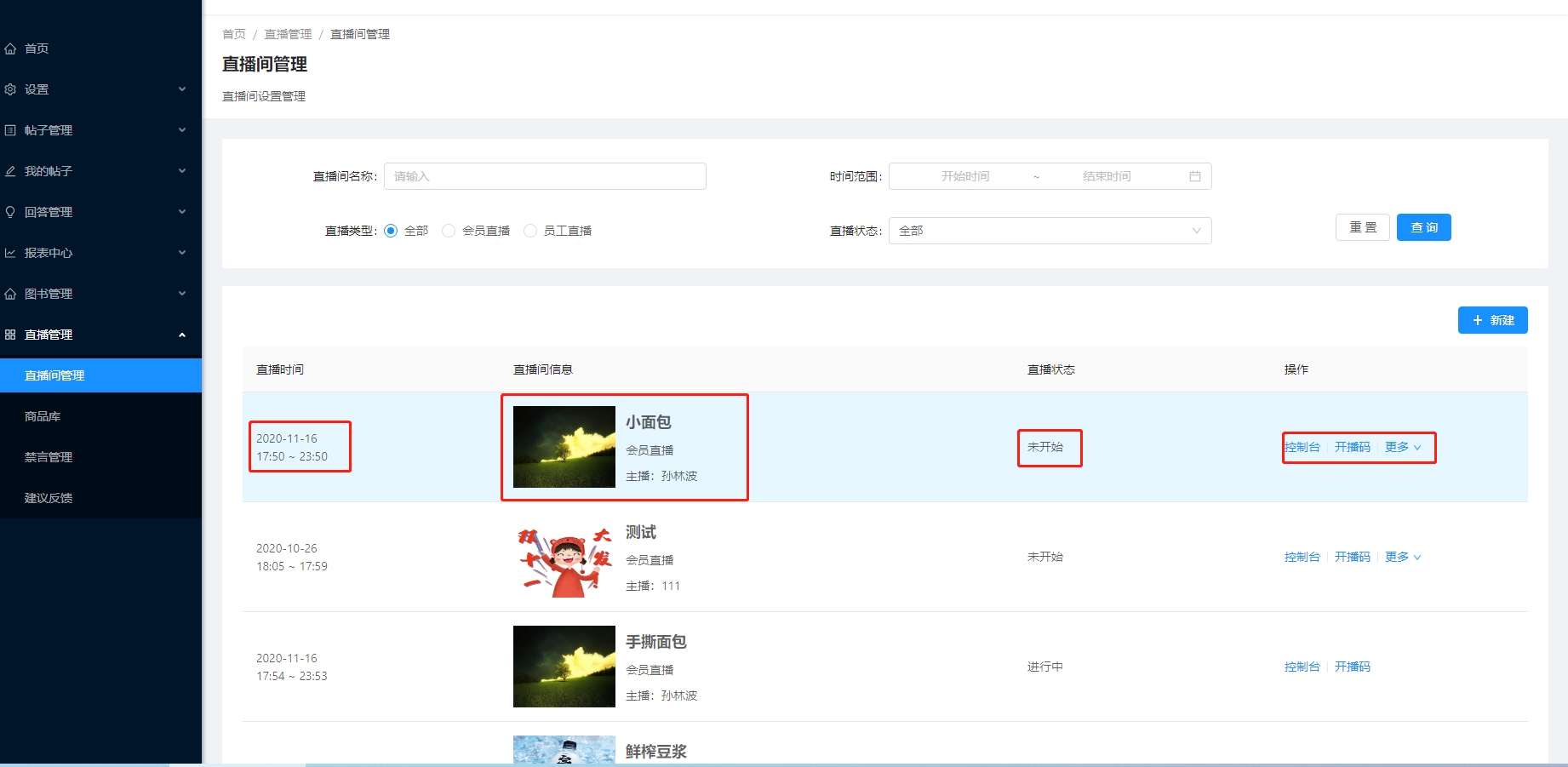Expand the 帖子管理 sidebar chevron

(182, 130)
